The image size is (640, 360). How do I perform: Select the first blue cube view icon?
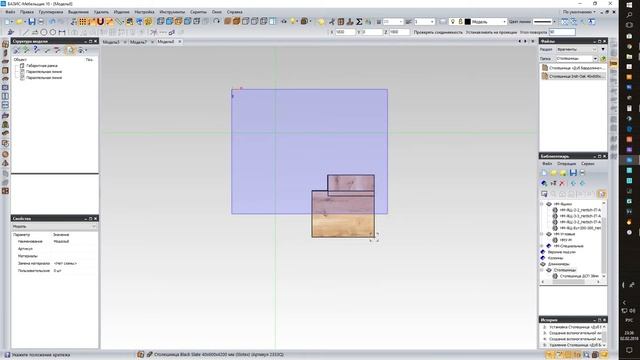160,21
